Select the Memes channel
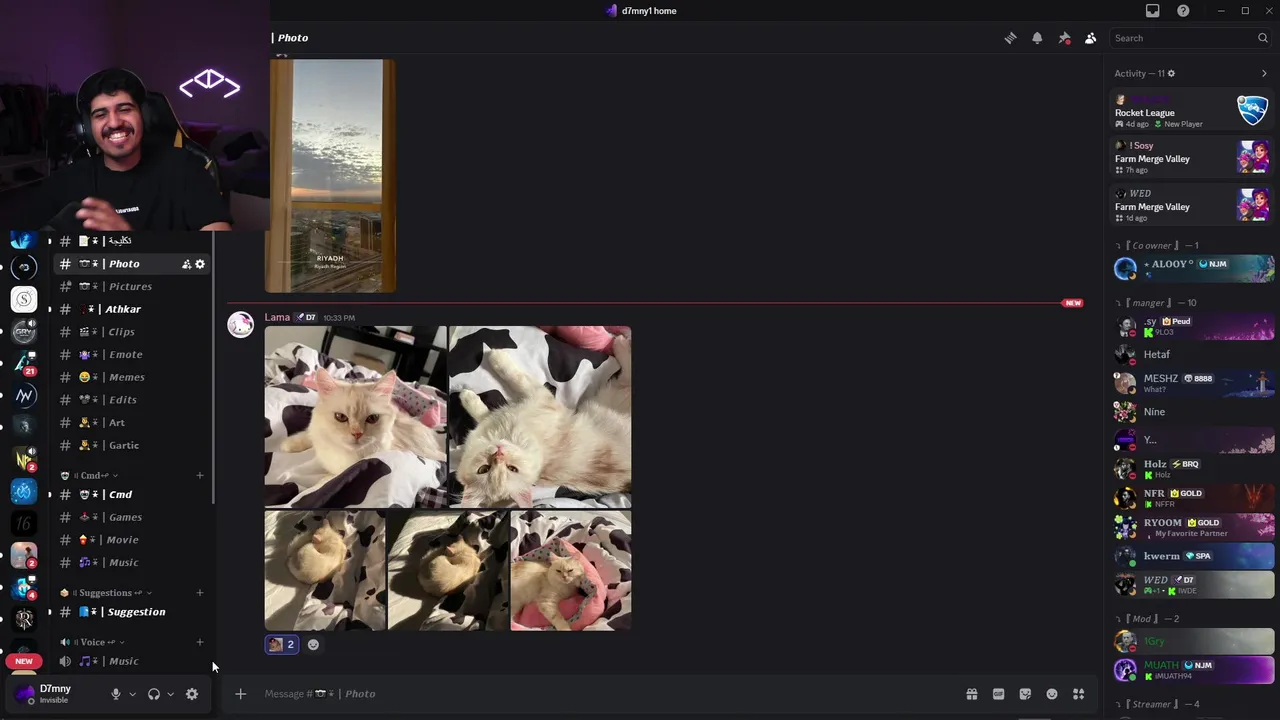This screenshot has height=720, width=1280. [130, 377]
